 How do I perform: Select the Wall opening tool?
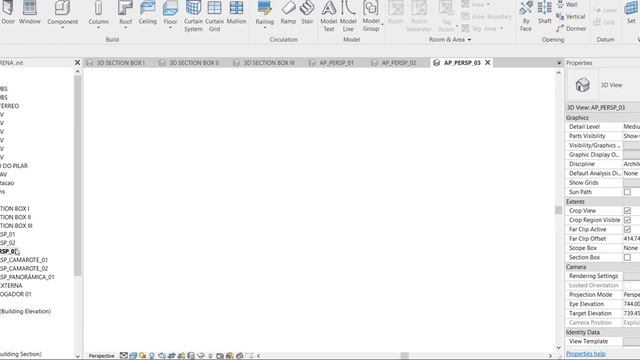[567, 4]
